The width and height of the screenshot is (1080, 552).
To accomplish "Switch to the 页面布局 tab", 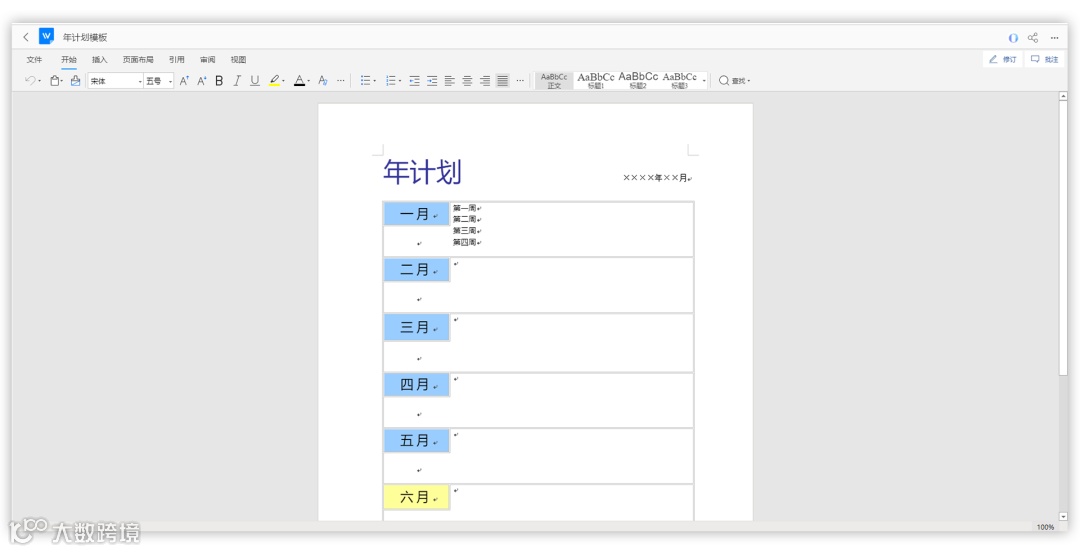I will coord(138,60).
